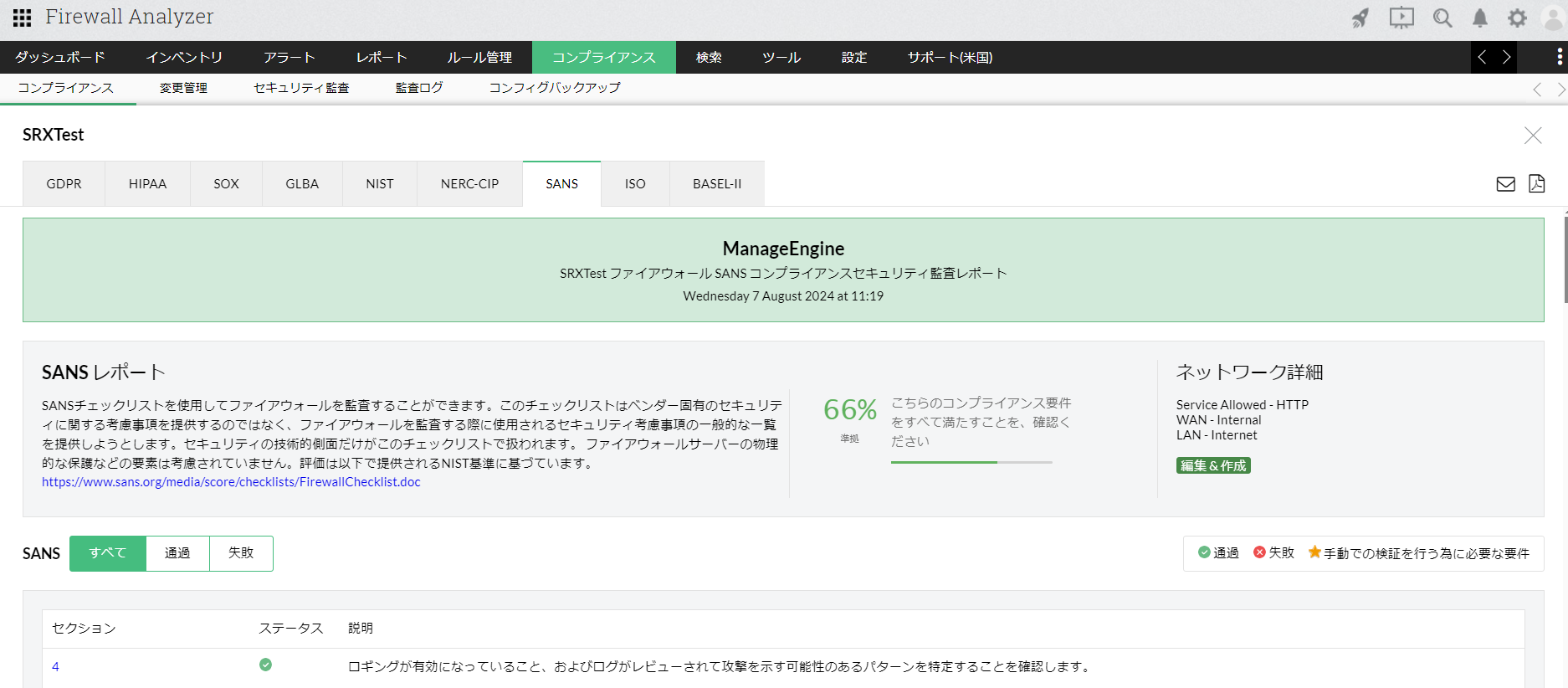Click the LAN - Internet text
Screen dimensions: 1568x688
pos(1217,435)
